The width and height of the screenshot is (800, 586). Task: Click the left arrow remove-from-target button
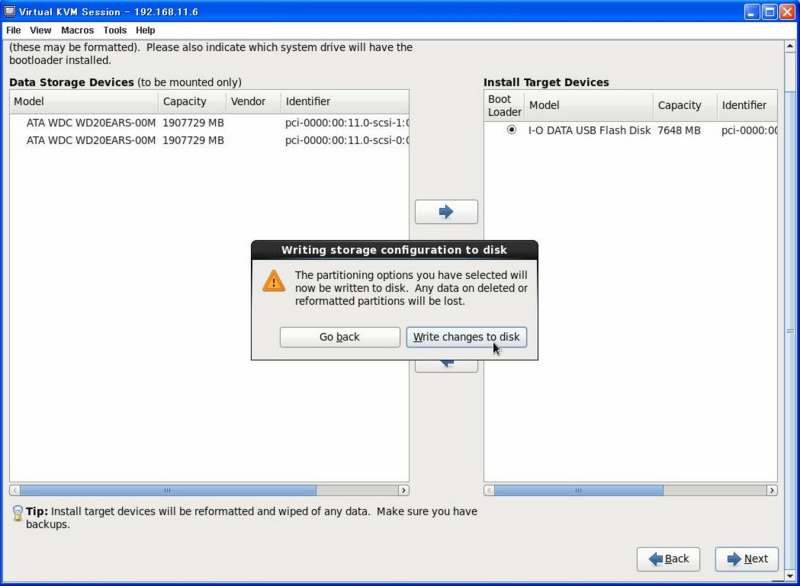point(446,366)
